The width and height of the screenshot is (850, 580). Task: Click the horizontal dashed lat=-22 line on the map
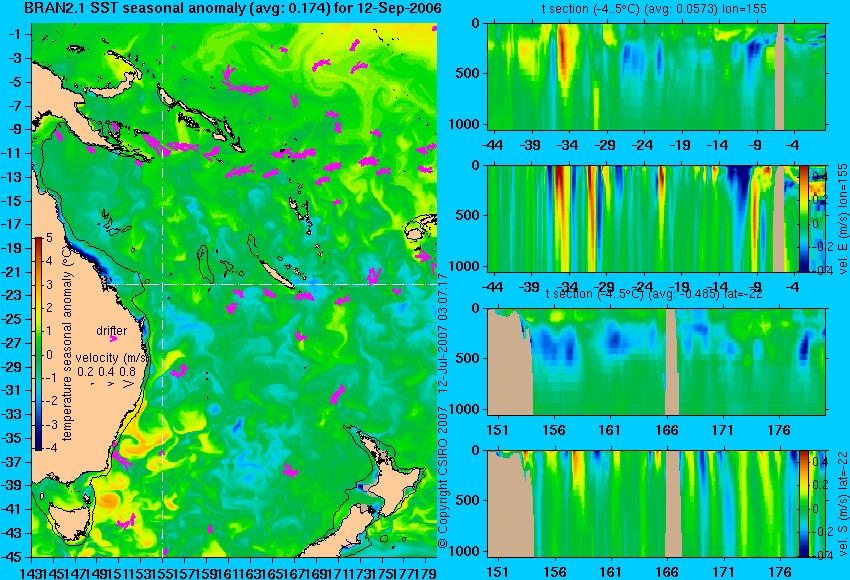point(271,285)
